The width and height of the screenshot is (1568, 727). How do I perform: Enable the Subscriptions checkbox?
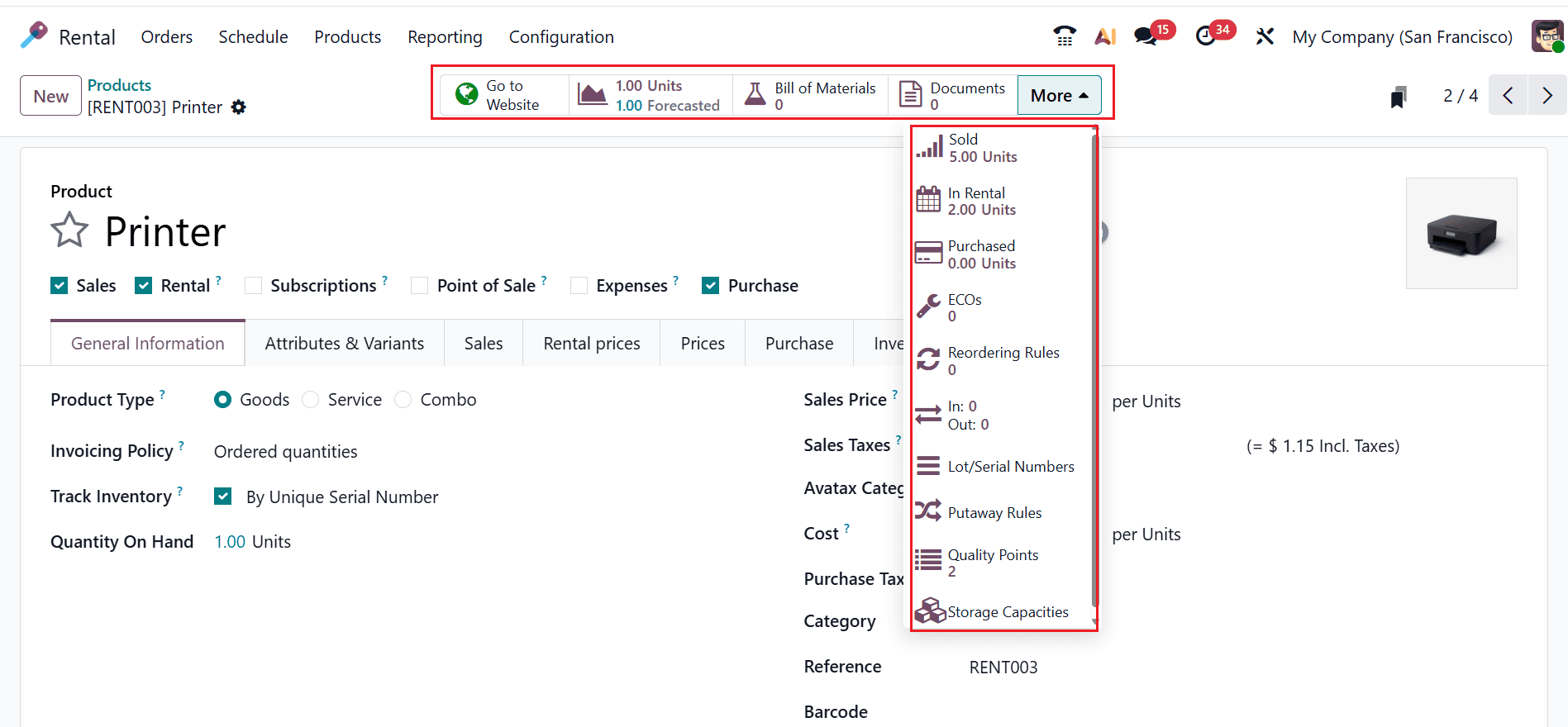[254, 286]
